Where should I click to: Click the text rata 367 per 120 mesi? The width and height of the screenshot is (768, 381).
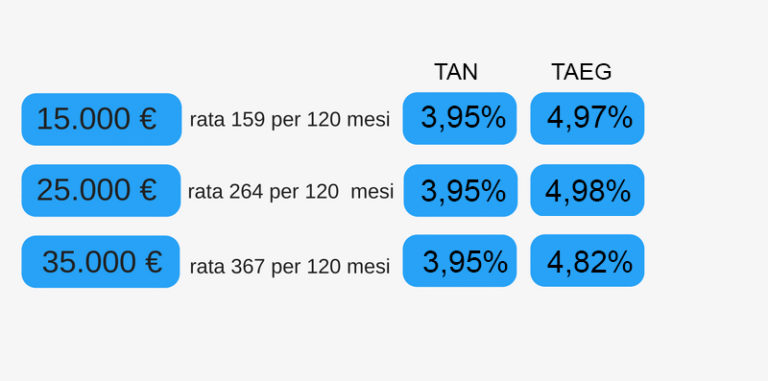click(290, 267)
